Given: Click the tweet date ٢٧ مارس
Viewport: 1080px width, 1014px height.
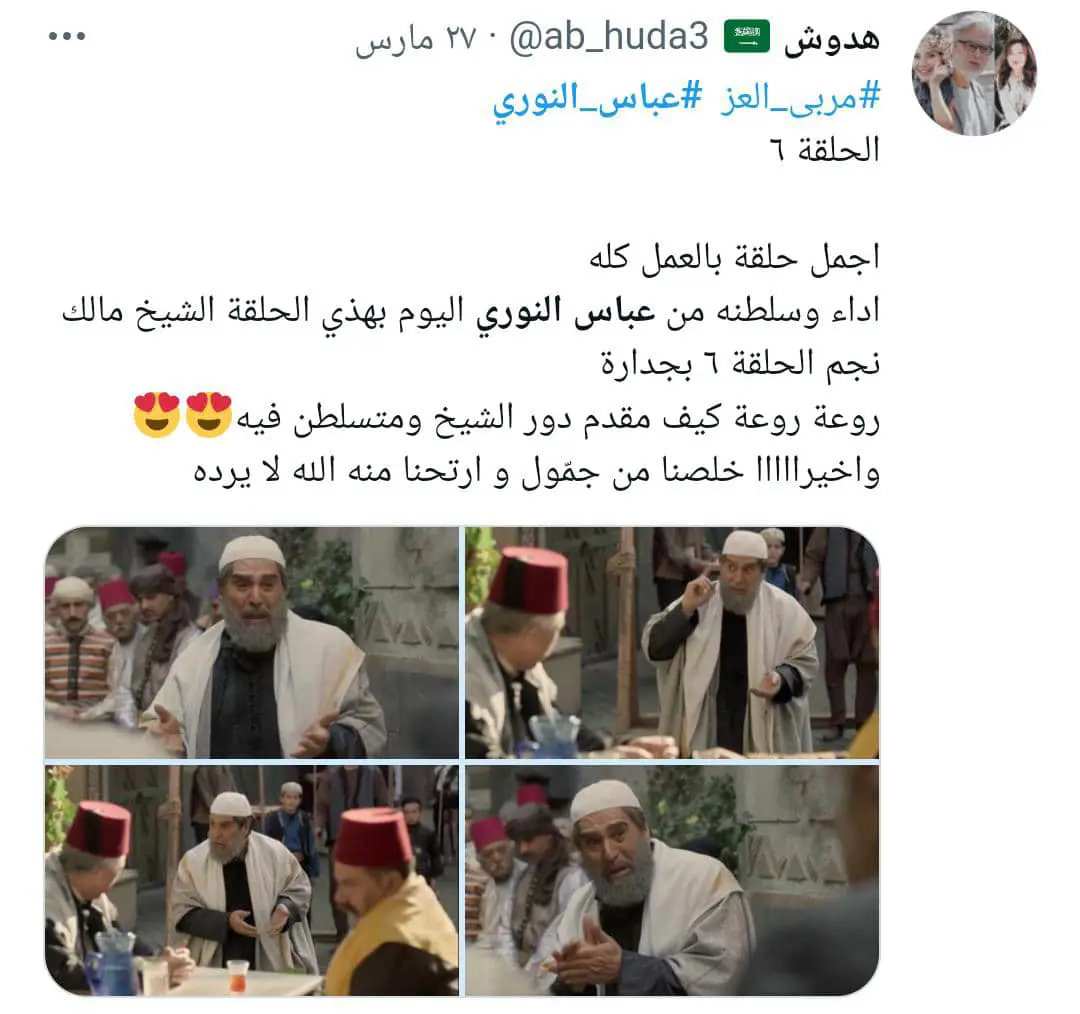Looking at the screenshot, I should pos(416,39).
